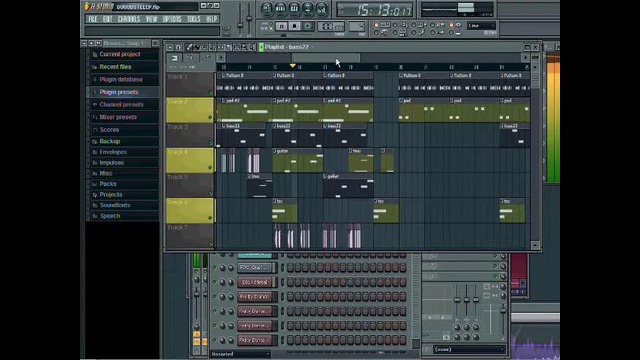Expand Plugin database in browser

click(x=121, y=80)
